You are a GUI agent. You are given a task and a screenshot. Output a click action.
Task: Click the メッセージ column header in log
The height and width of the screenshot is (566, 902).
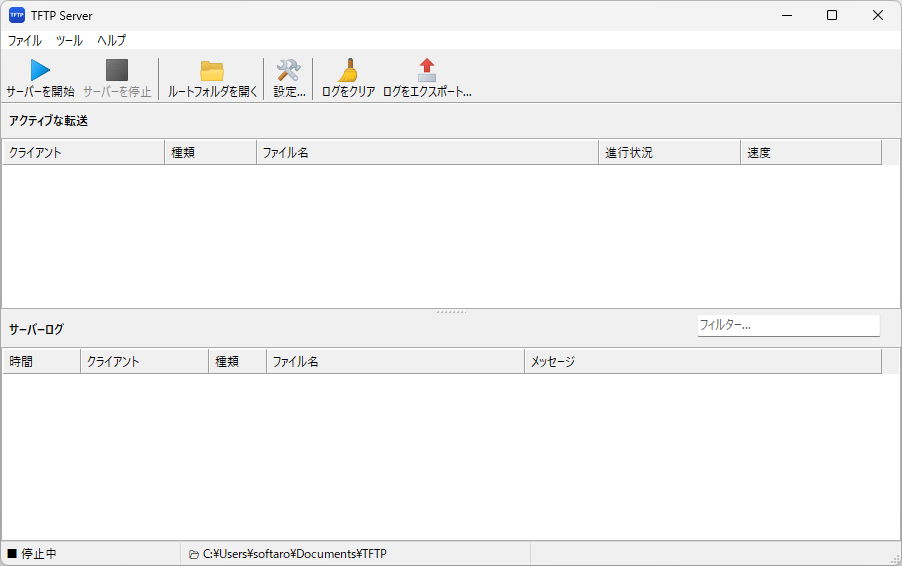702,362
